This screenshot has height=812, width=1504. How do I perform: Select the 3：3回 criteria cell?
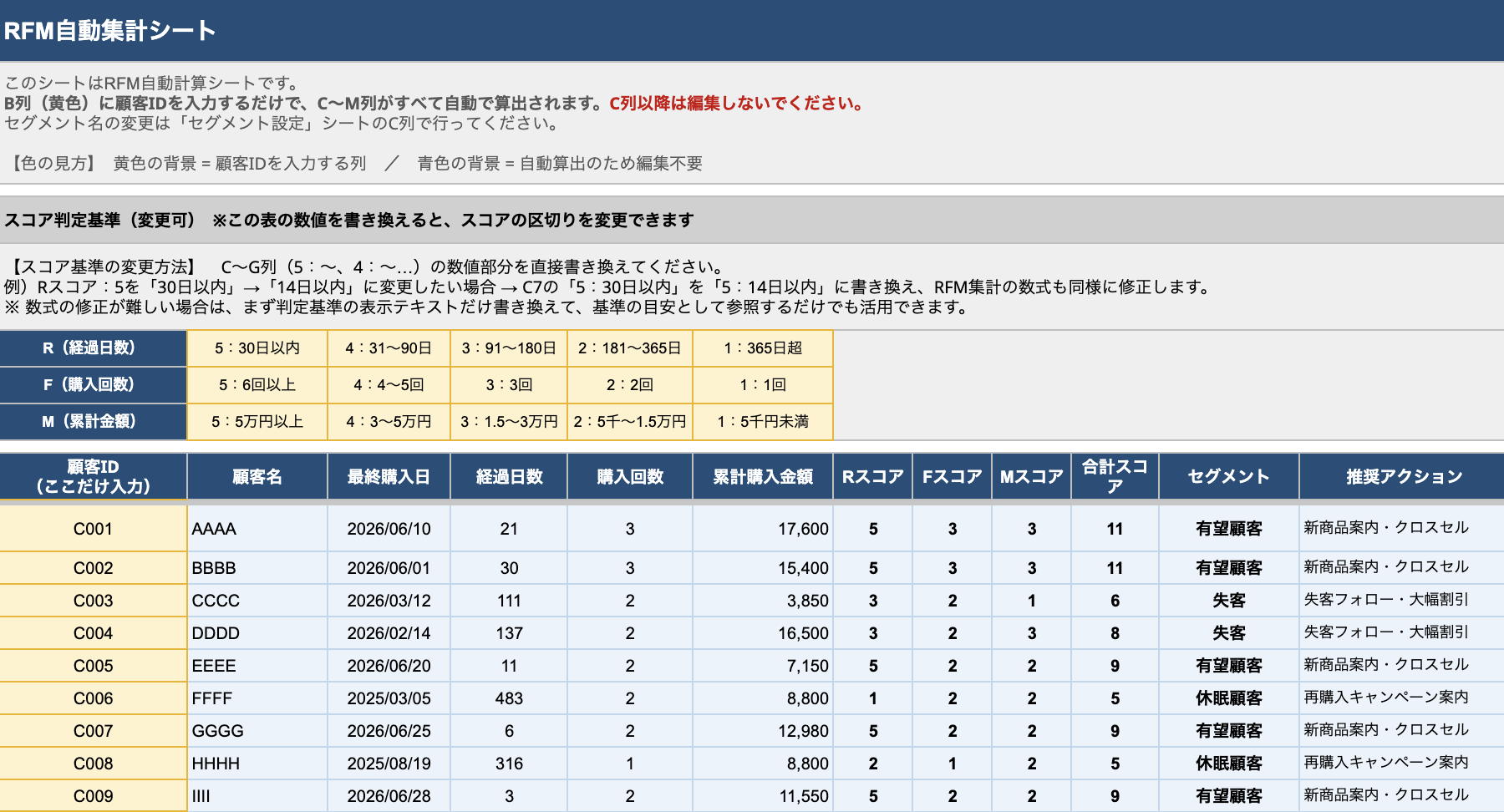(509, 385)
